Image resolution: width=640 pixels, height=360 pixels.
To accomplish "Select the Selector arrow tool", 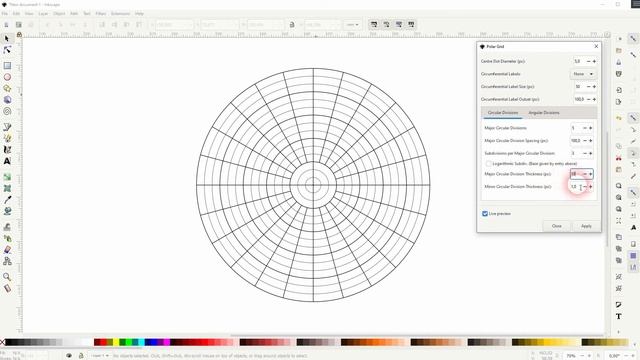I will (7, 38).
